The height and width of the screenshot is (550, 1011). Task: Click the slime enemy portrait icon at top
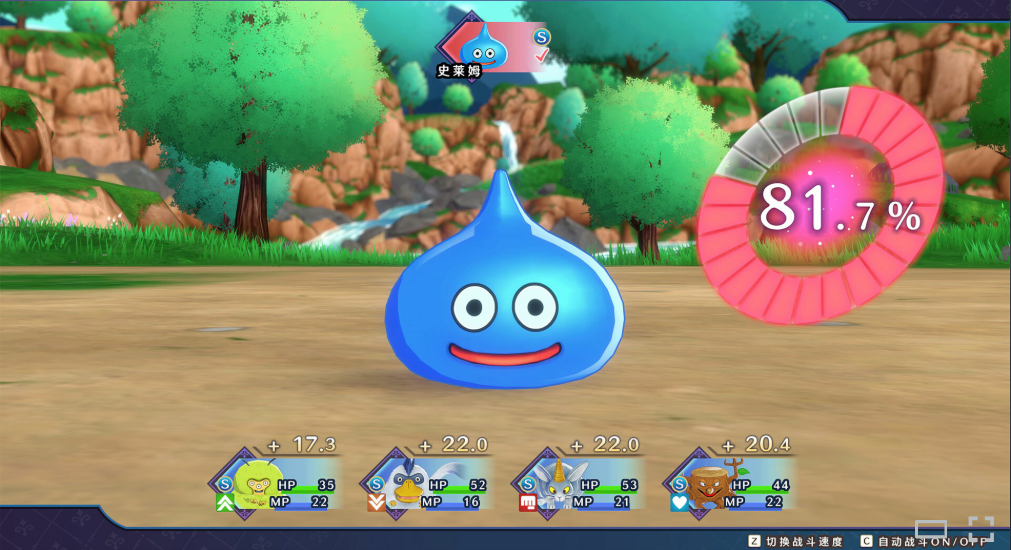484,46
